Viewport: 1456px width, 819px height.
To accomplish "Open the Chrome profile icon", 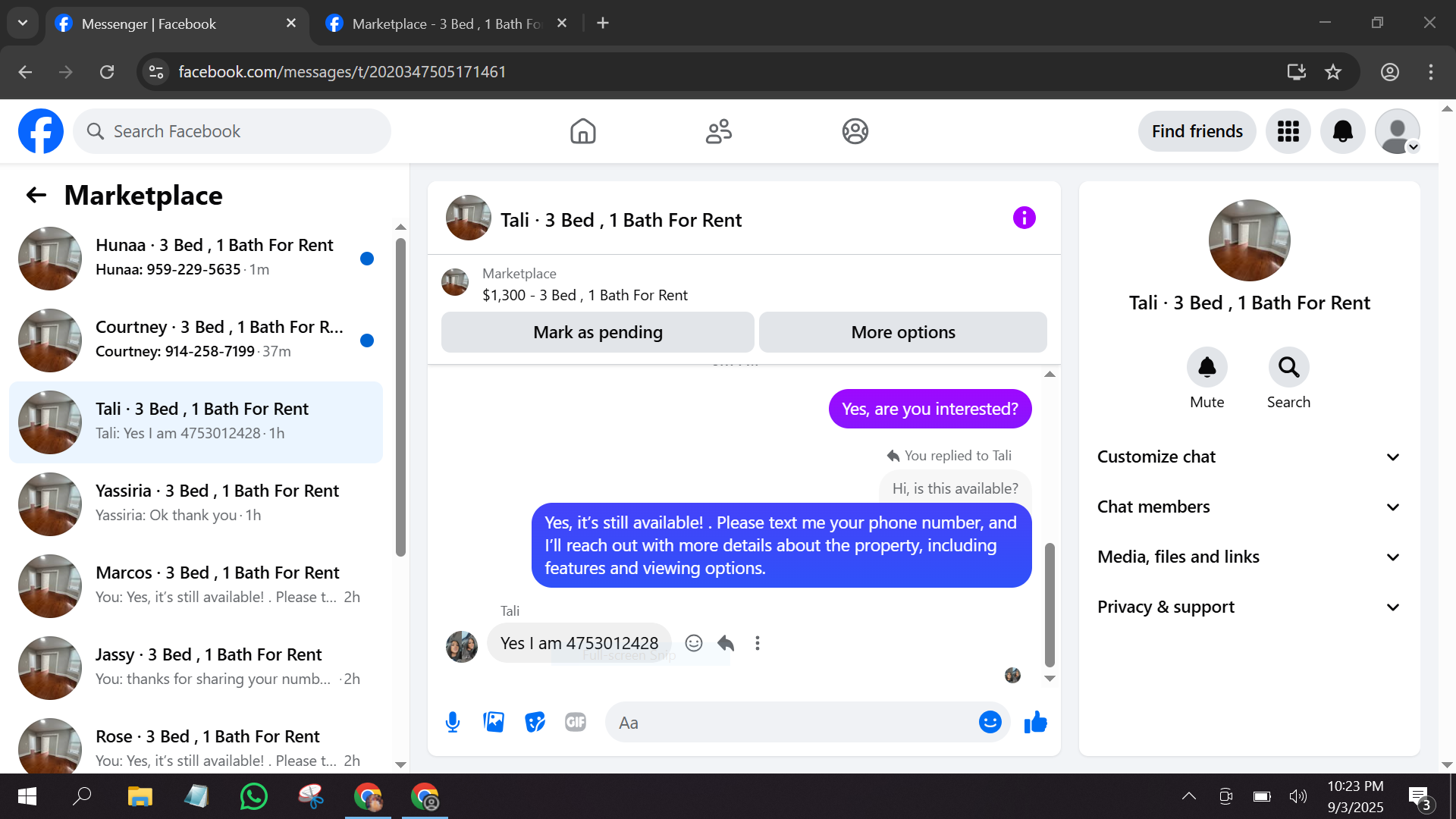I will (x=1390, y=72).
